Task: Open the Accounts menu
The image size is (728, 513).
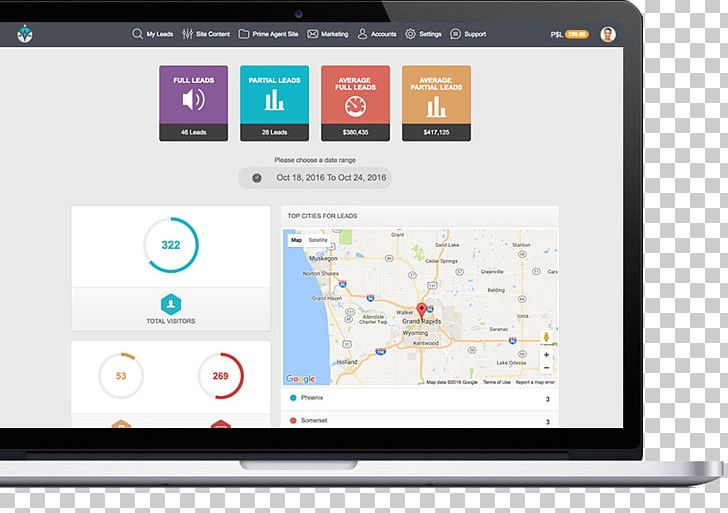Action: click(x=384, y=34)
